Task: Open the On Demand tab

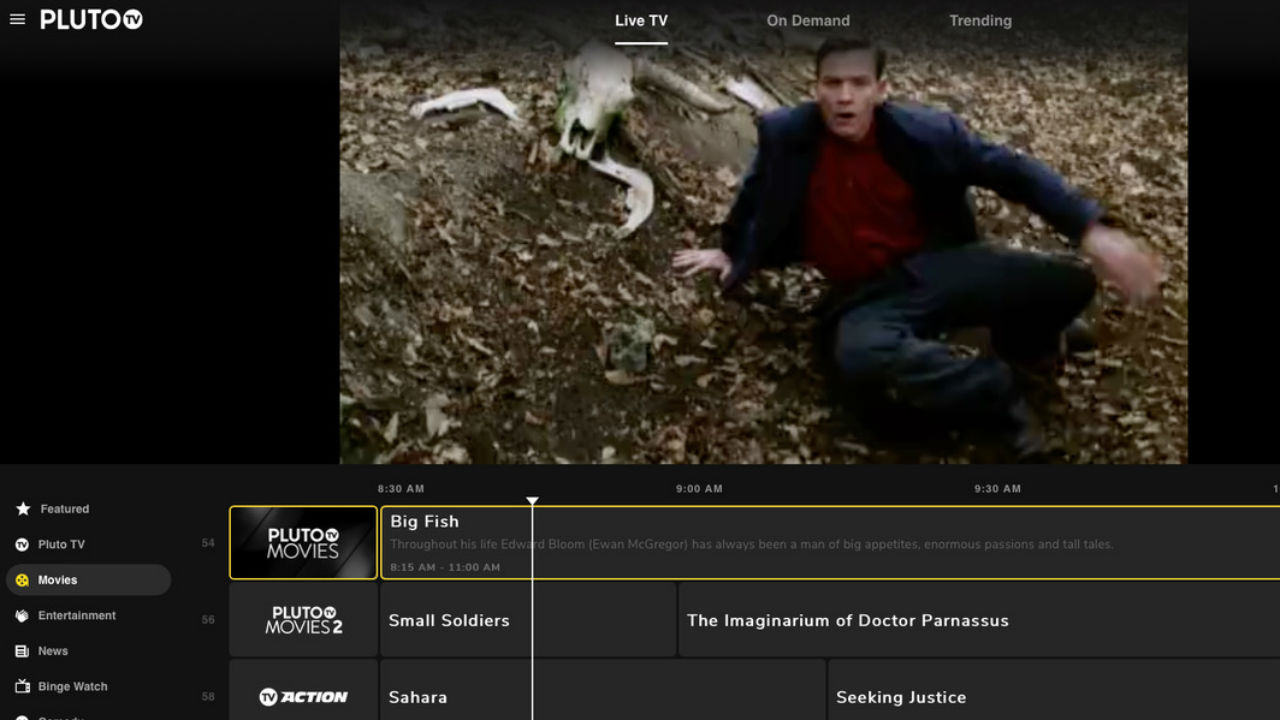Action: [808, 20]
